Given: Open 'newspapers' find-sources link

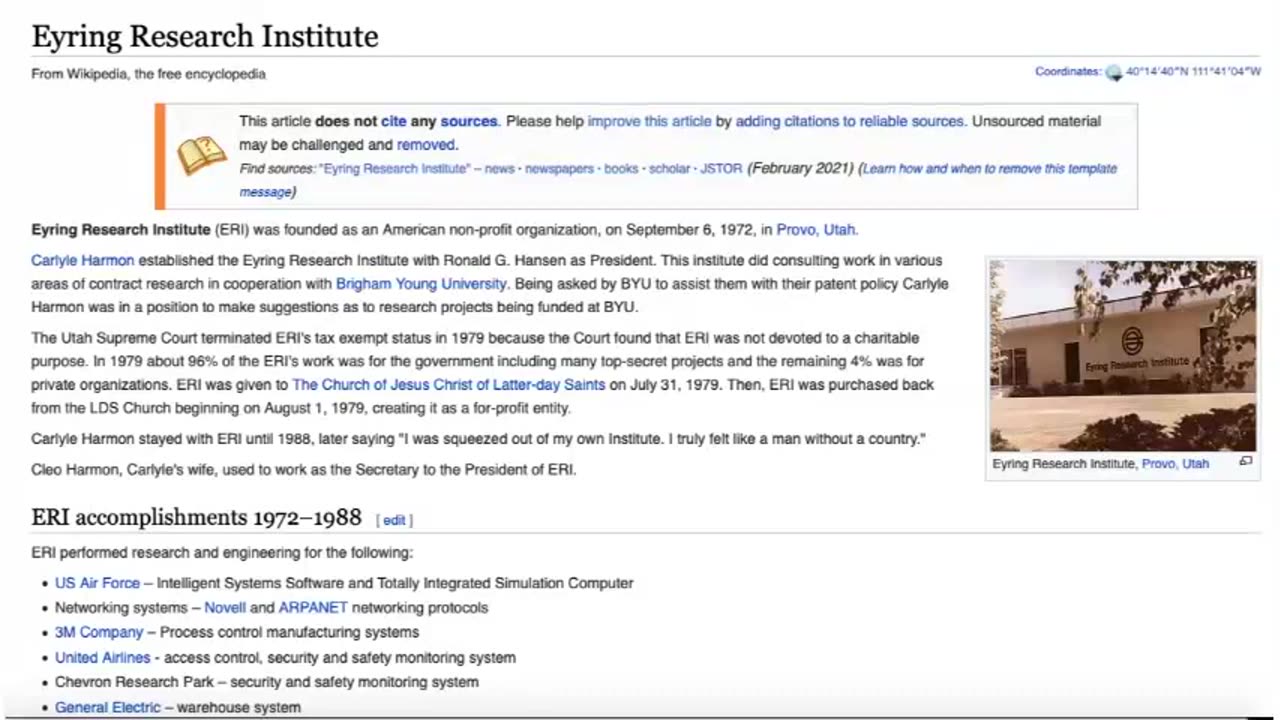Looking at the screenshot, I should (559, 169).
